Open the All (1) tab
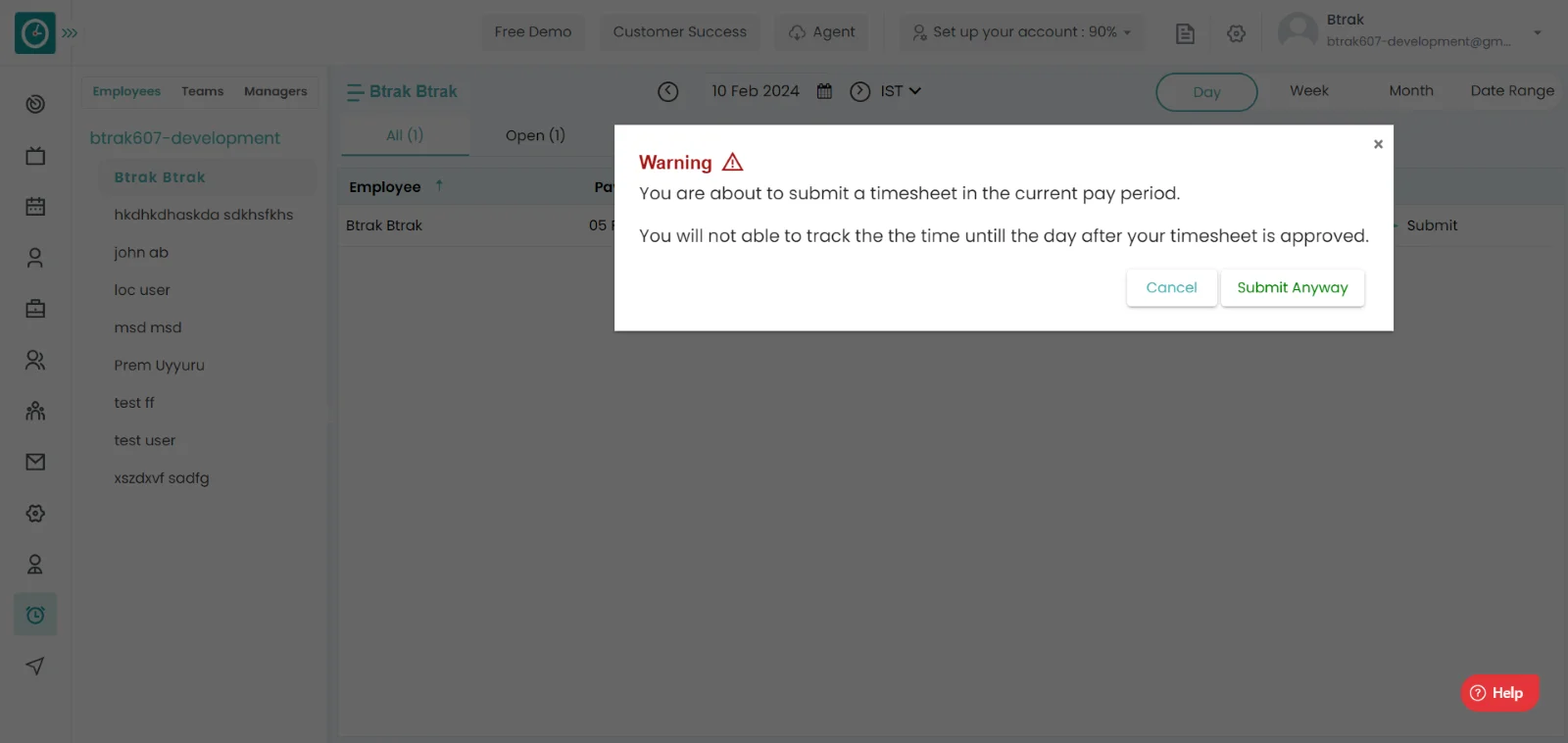This screenshot has width=1568, height=743. [405, 135]
